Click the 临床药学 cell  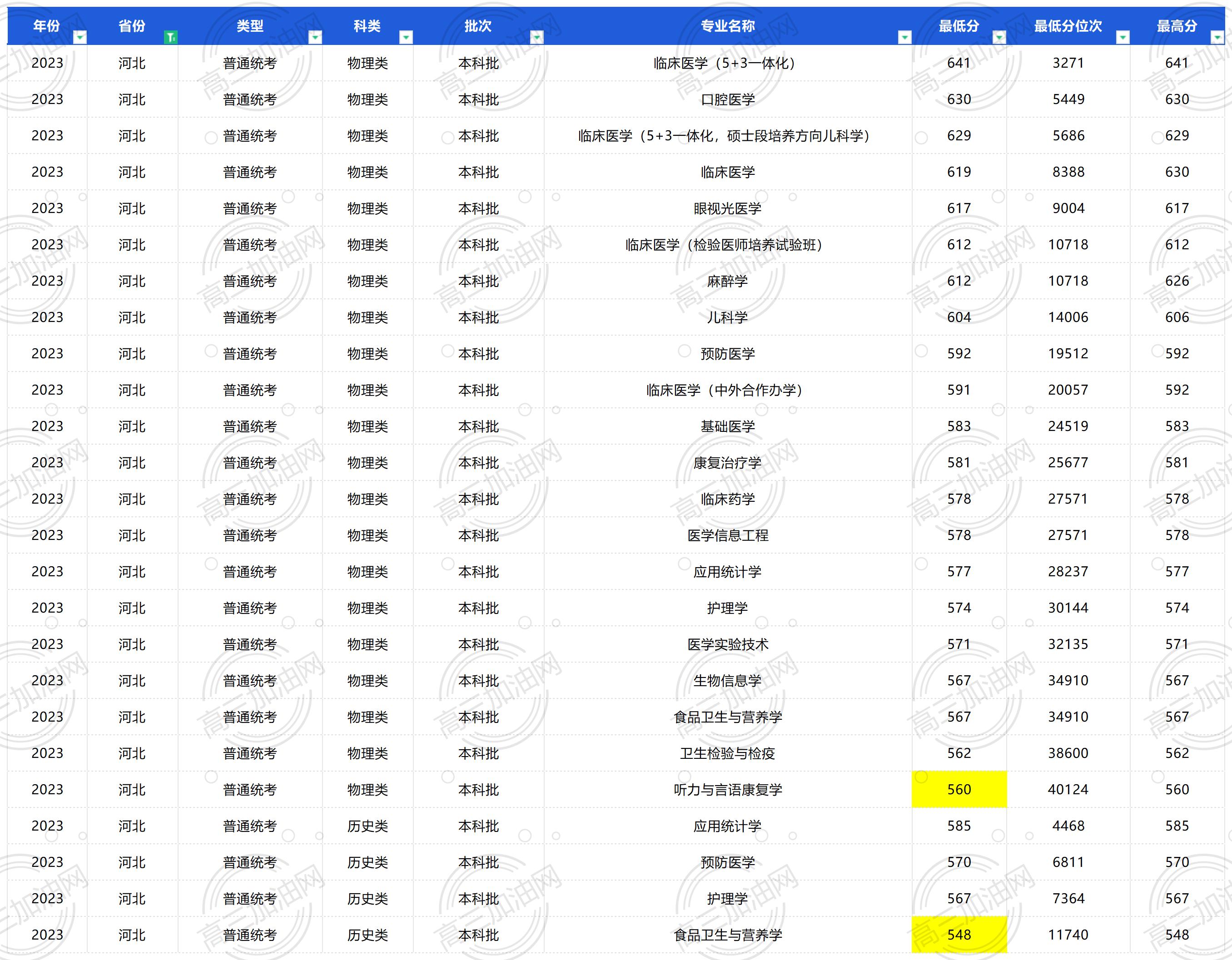point(728,499)
